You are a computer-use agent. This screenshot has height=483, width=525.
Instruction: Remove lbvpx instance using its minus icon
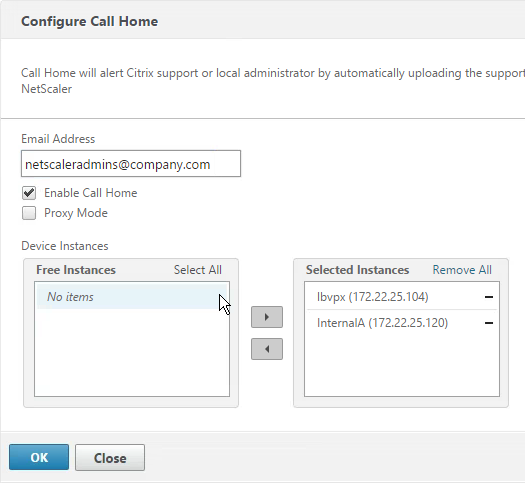[489, 297]
